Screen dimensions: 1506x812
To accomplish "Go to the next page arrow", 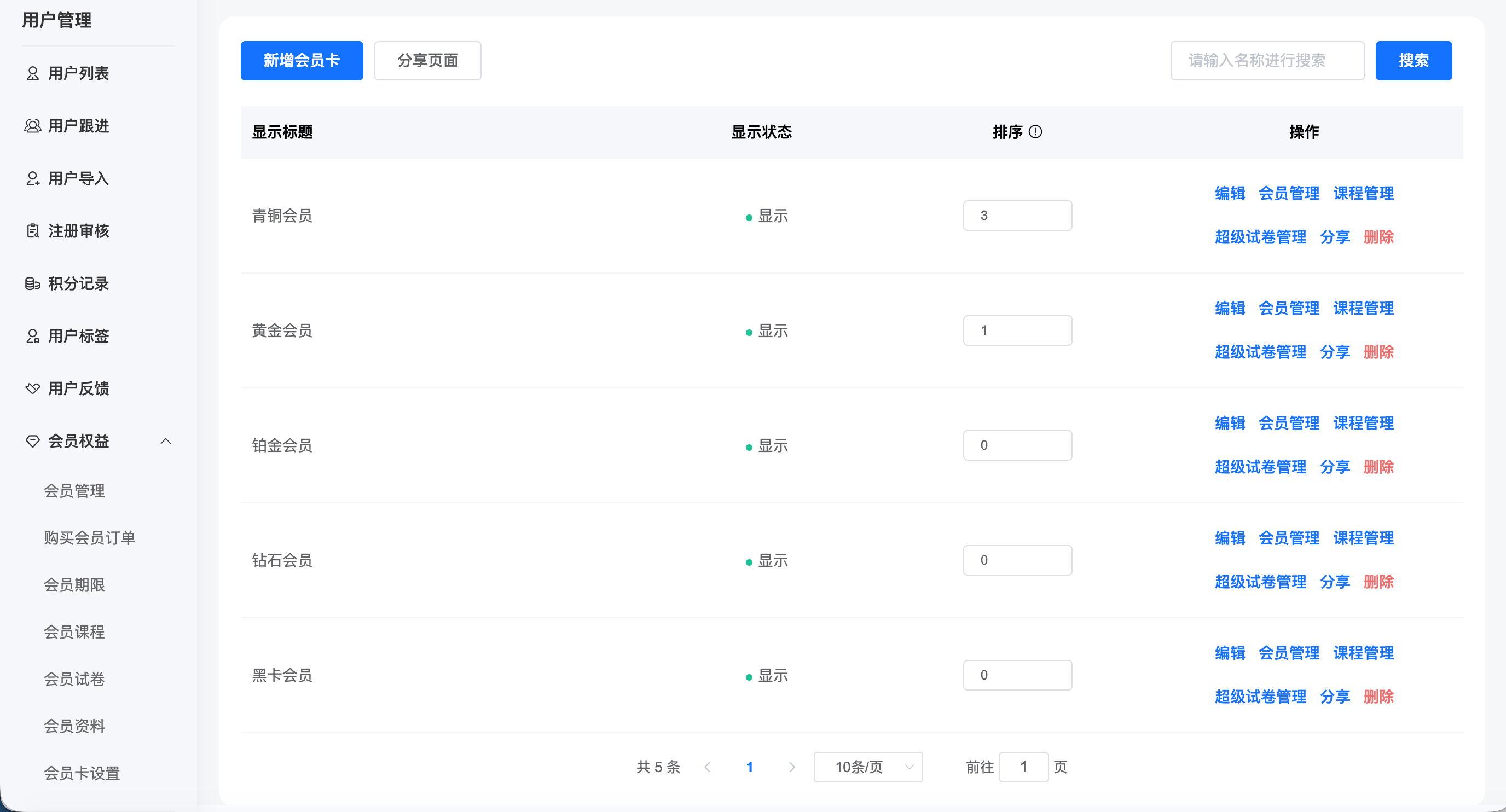I will [792, 767].
